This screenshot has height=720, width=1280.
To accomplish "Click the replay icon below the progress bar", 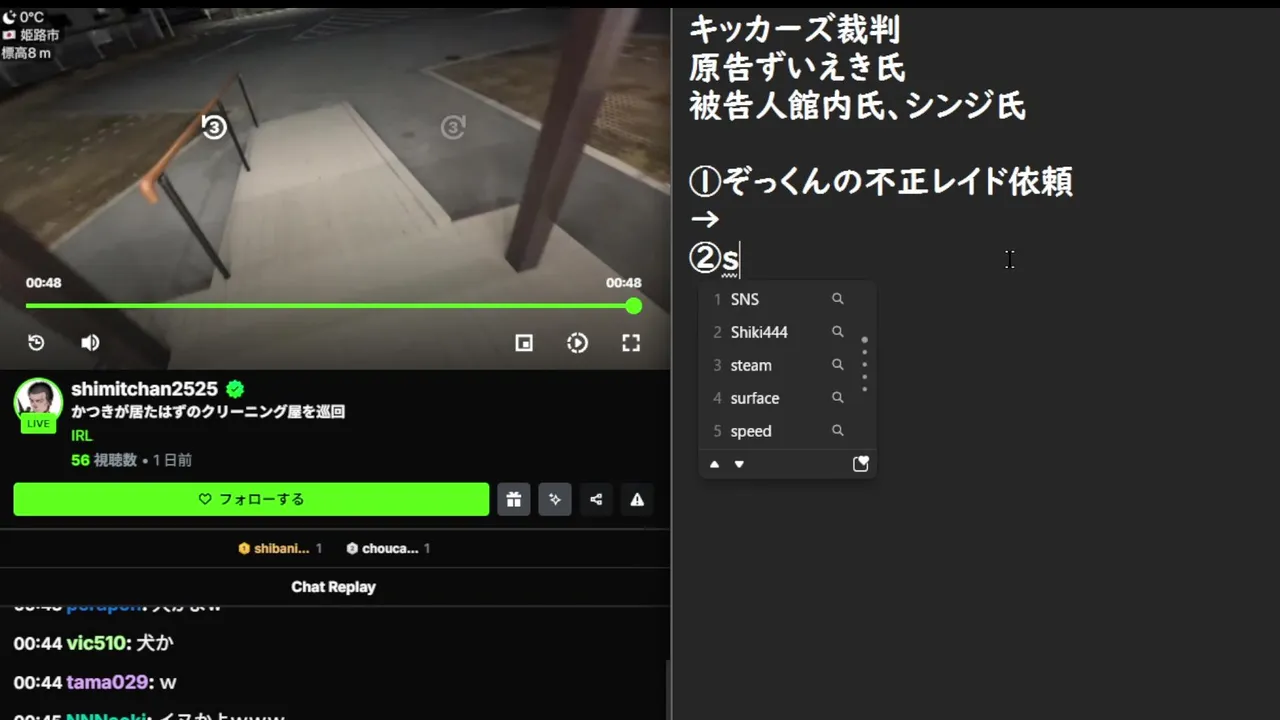I will tap(36, 343).
